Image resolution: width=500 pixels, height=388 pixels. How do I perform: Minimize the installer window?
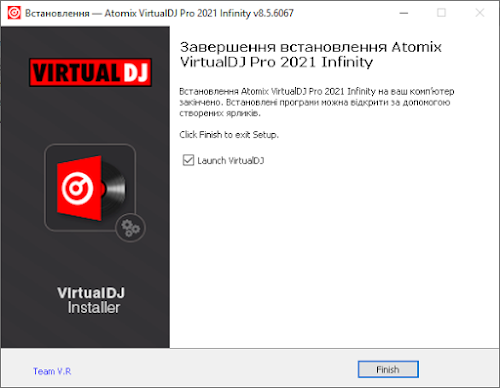[x=404, y=13]
